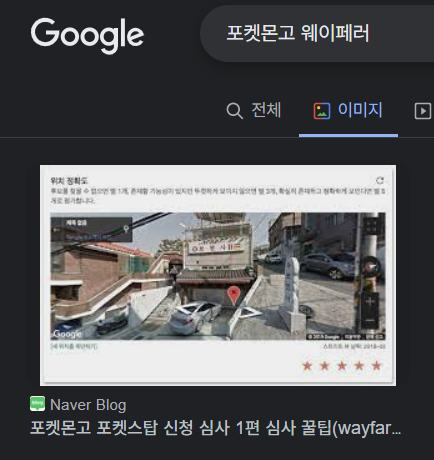This screenshot has height=460, width=434.
Task: Select the 이미지 tab
Action: [348, 110]
